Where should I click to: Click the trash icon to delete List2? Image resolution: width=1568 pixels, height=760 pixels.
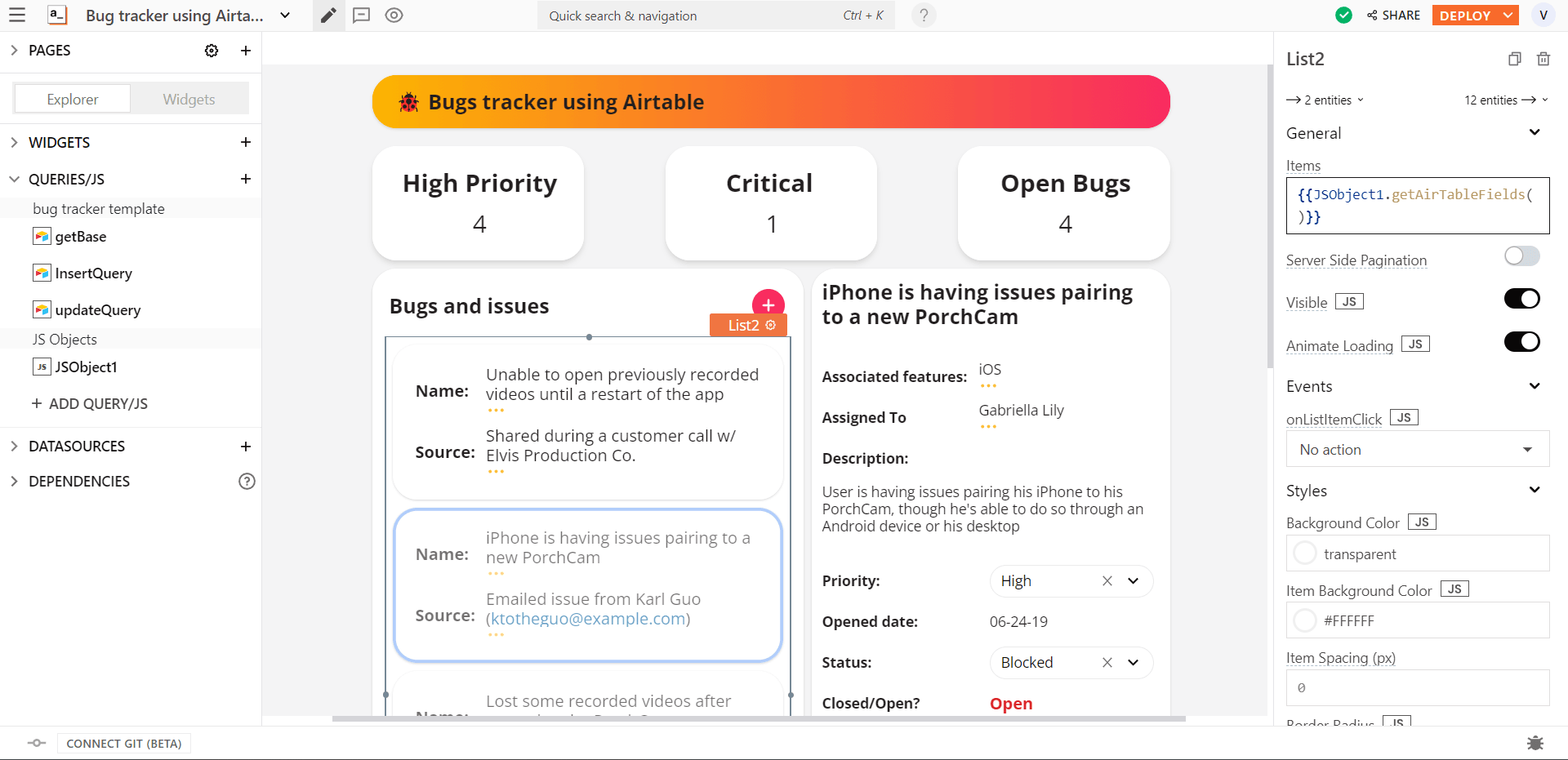pos(1543,59)
